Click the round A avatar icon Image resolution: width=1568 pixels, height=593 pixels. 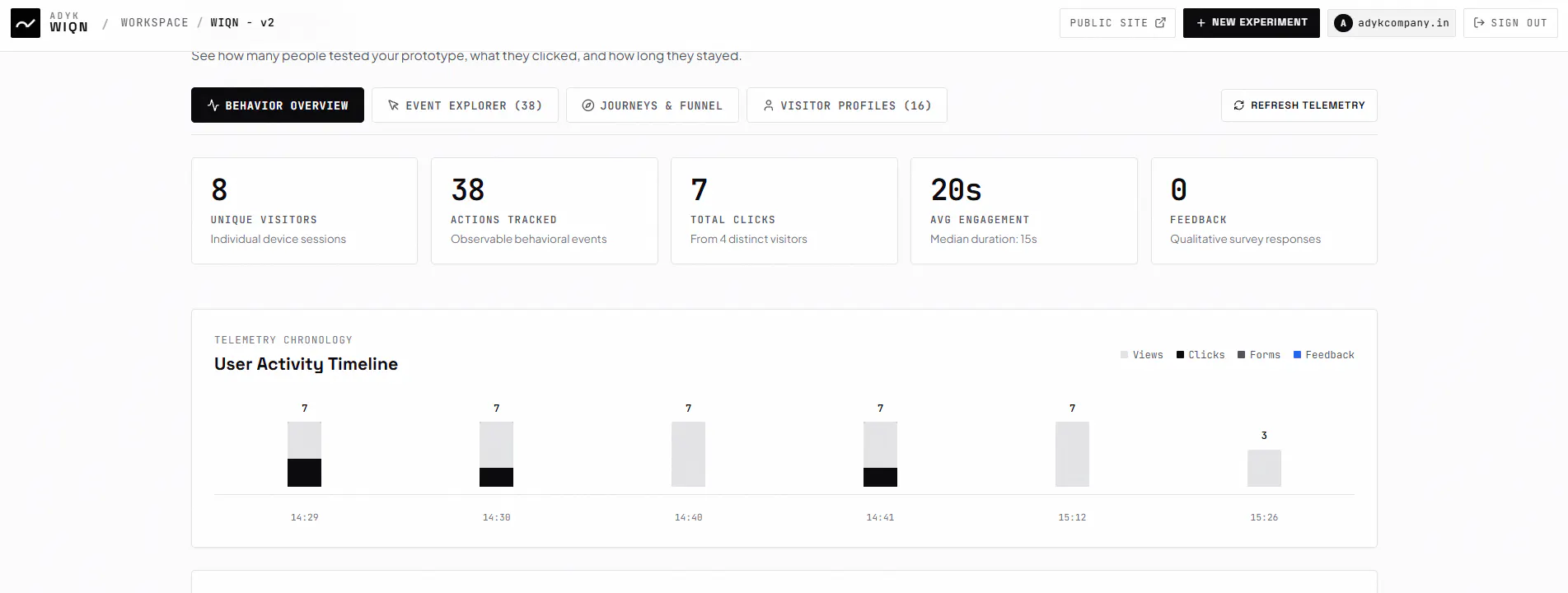pos(1343,23)
